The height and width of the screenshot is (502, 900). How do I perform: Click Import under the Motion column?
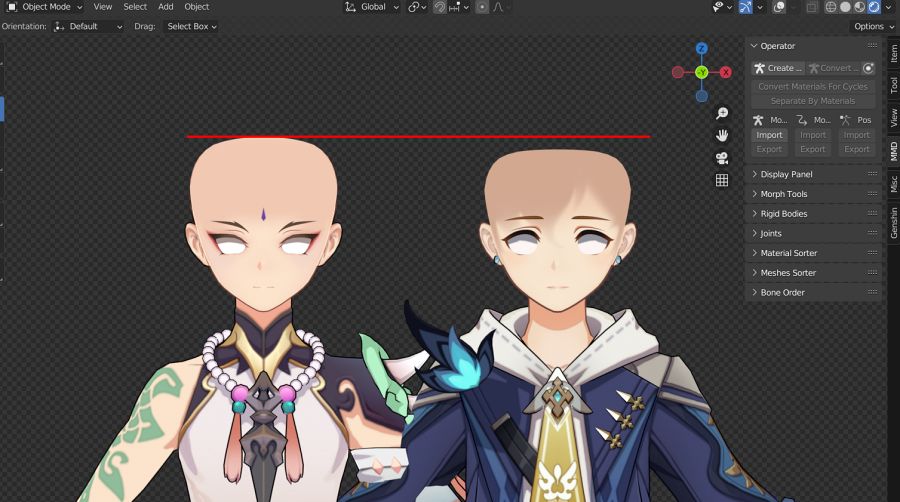point(813,135)
